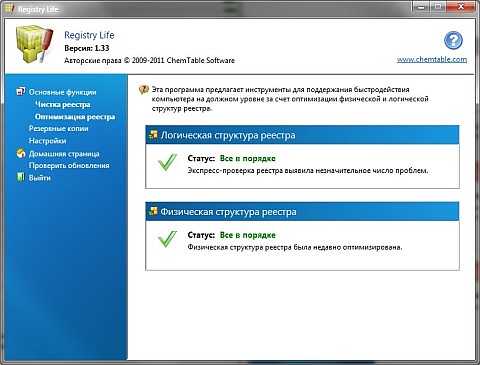This screenshot has height=365, width=480.
Task: Visit Домашняя страница link
Action: (x=64, y=154)
